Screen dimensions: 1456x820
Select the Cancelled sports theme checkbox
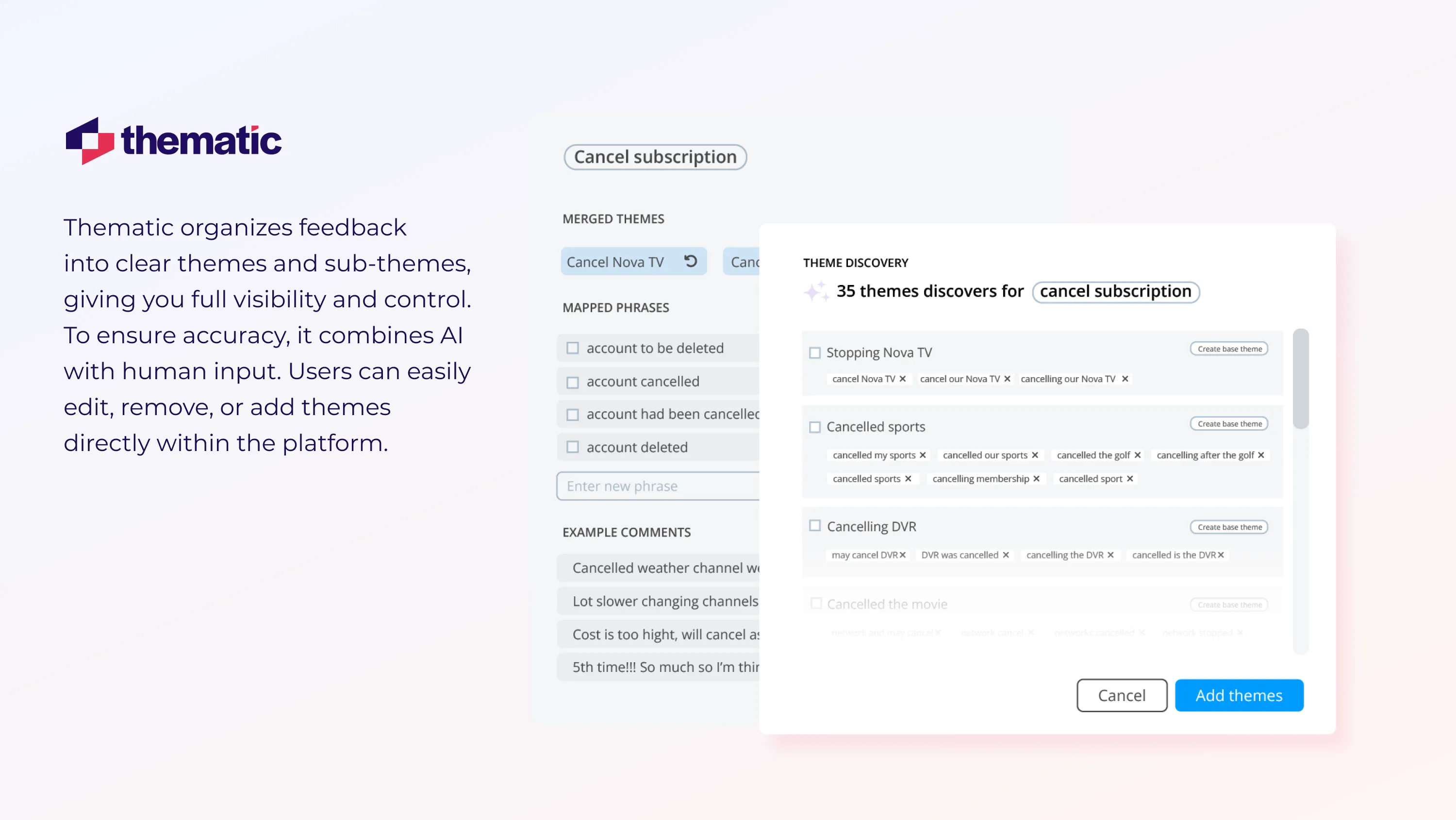coord(814,427)
